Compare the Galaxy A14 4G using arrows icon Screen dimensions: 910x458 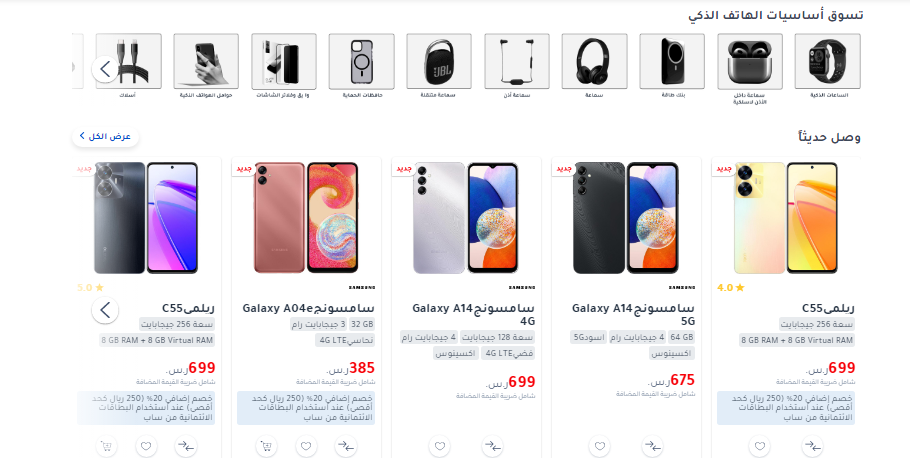click(x=493, y=446)
